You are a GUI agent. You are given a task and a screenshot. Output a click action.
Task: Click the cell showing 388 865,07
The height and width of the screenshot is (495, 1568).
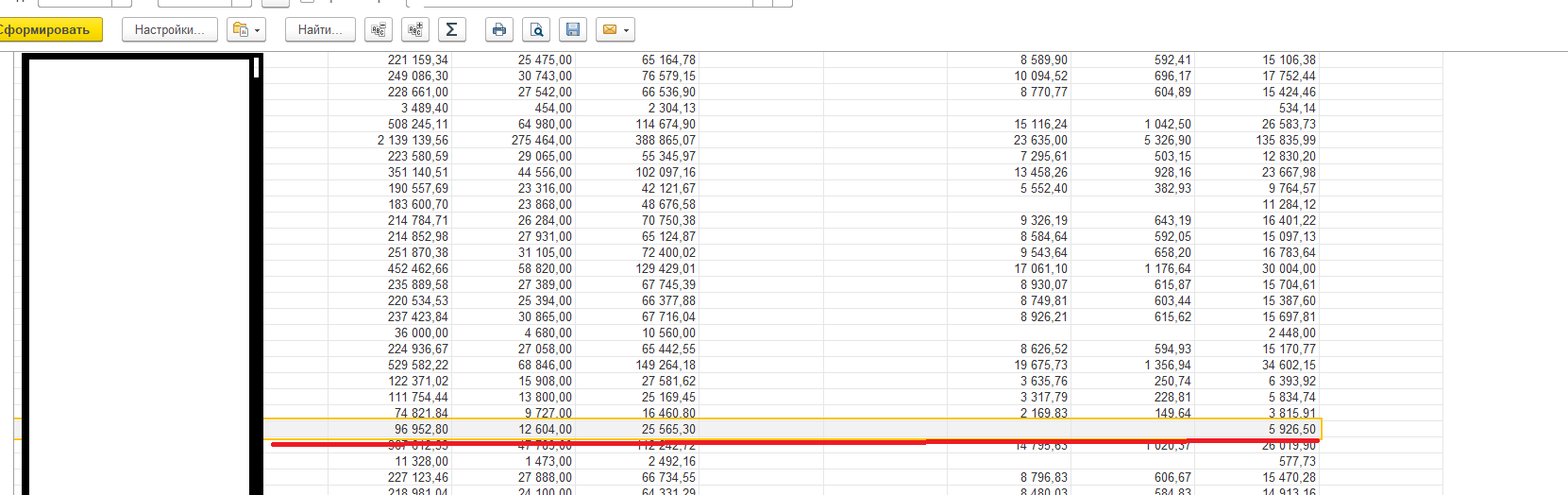tap(665, 140)
